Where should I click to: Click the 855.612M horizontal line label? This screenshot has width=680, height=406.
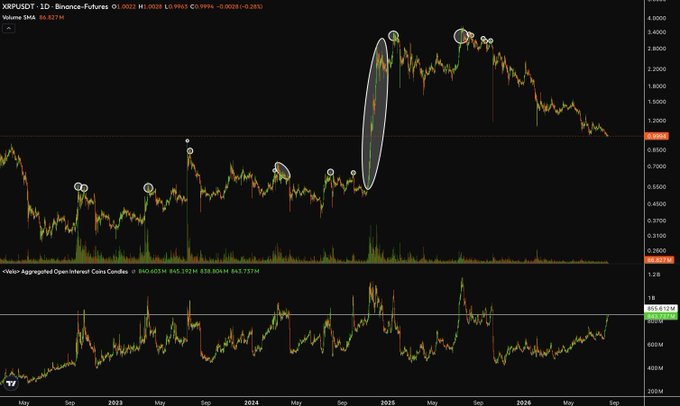pyautogui.click(x=661, y=308)
